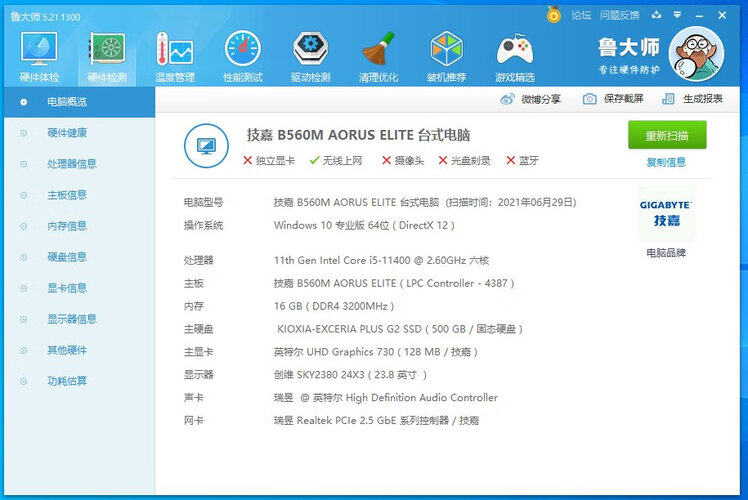Select 硬盘信息 in the sidebar

click(79, 257)
